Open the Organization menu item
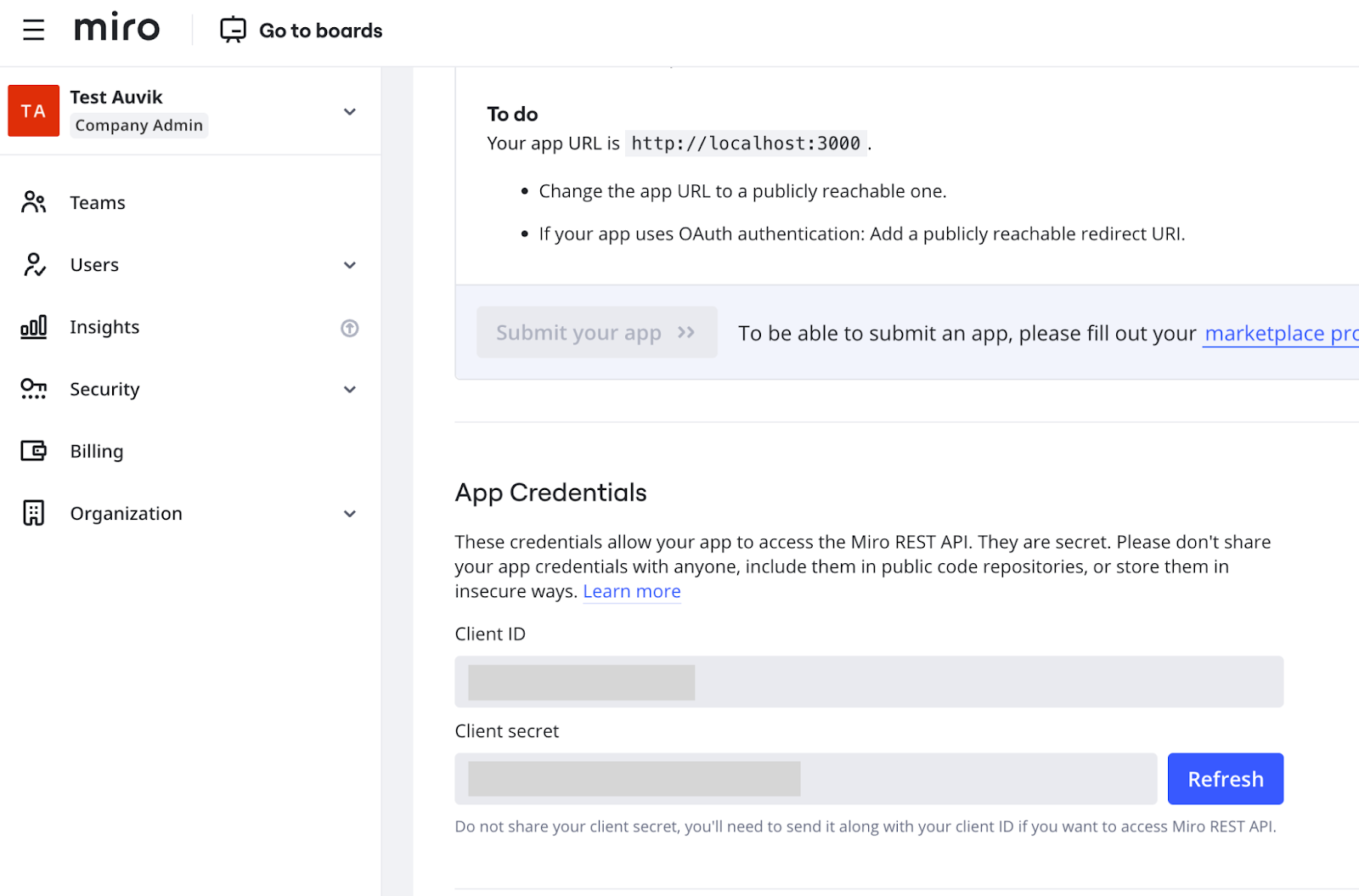 pyautogui.click(x=126, y=514)
